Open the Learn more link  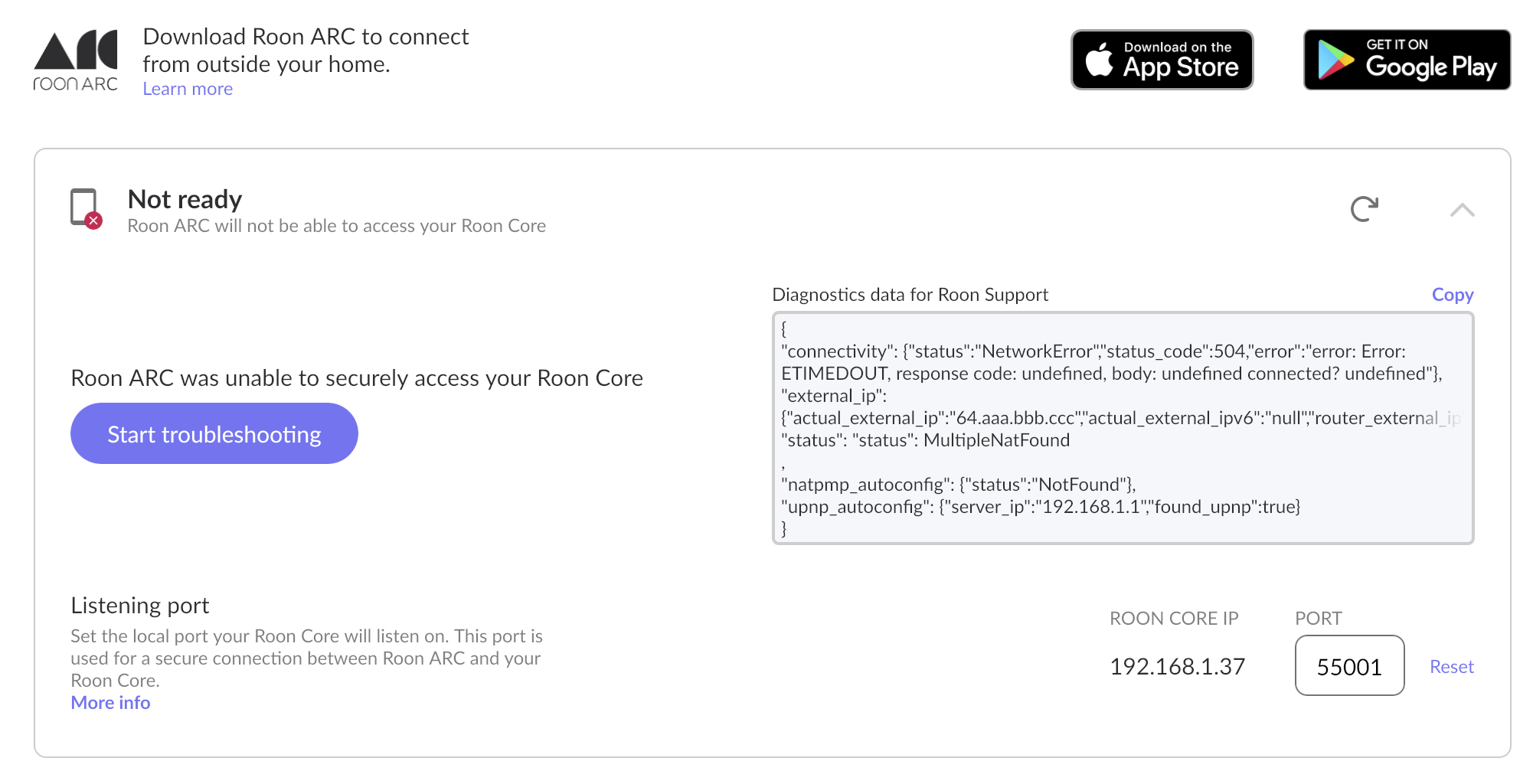[188, 89]
